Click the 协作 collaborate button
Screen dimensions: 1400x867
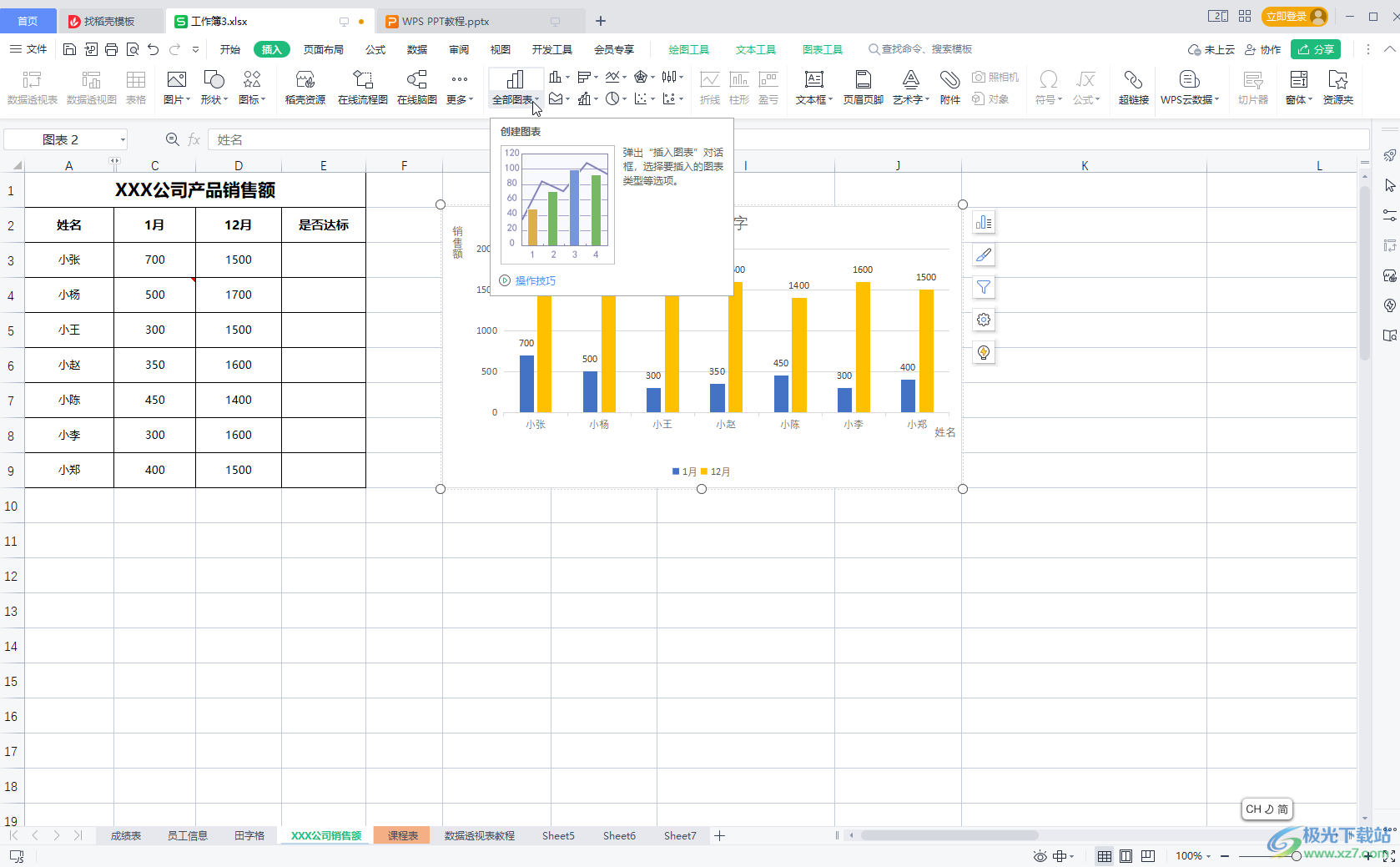pyautogui.click(x=1262, y=49)
